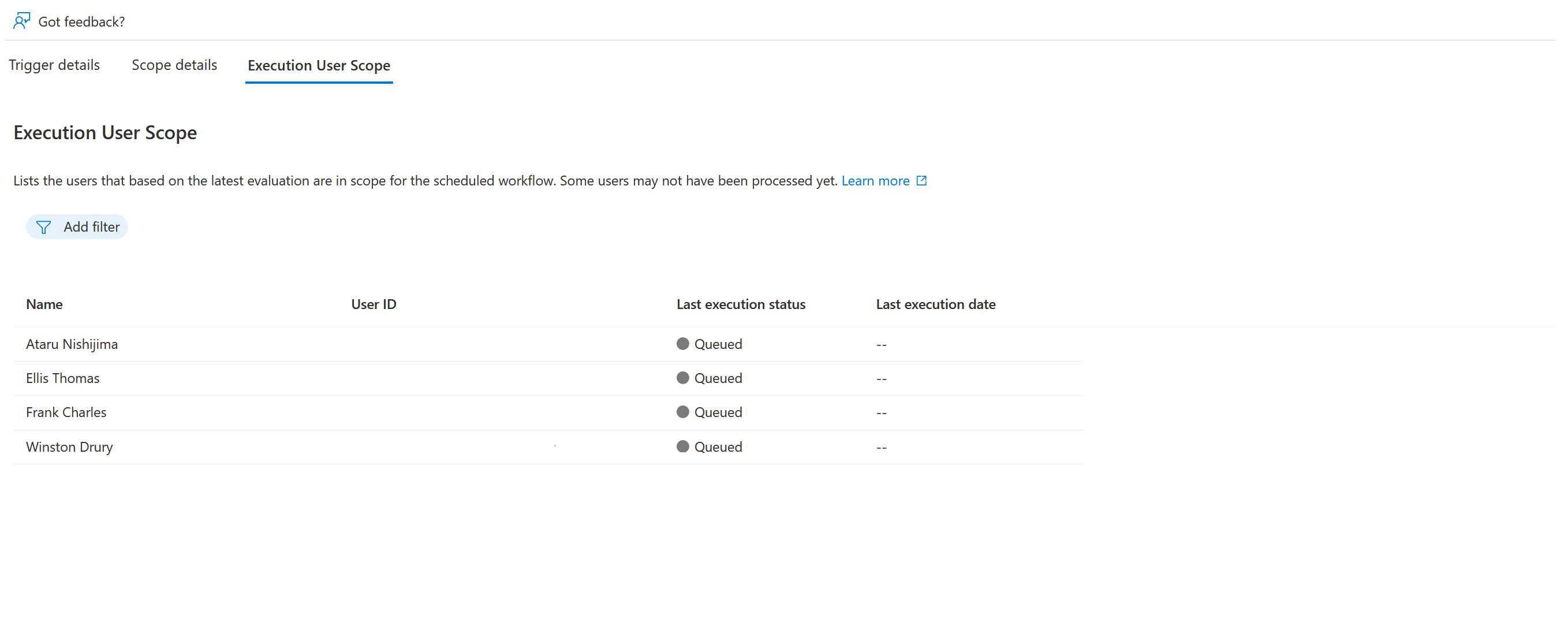Click the Queued status dot for Ellis Thomas
1568x640 pixels.
tap(682, 378)
